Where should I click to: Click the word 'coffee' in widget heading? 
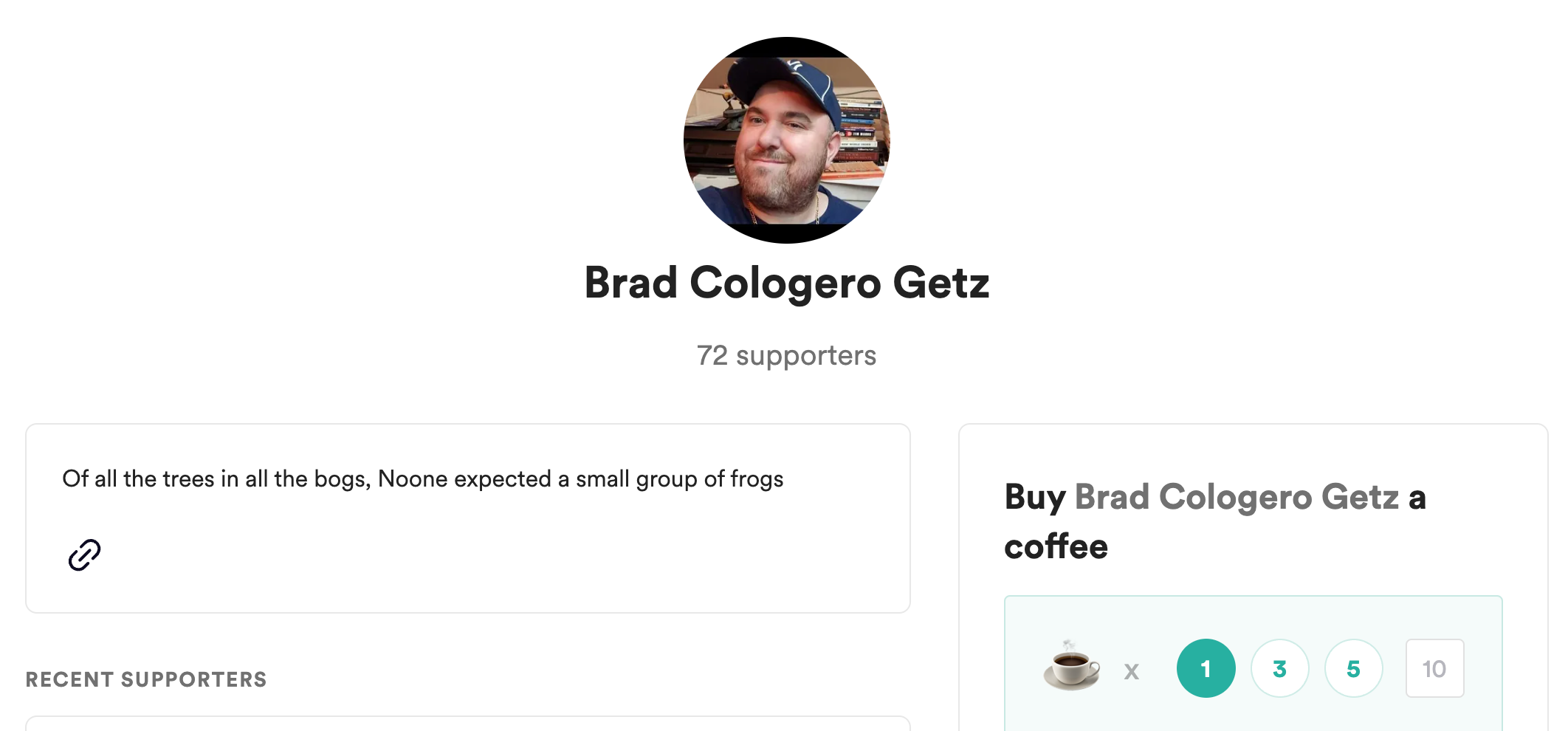[x=1056, y=547]
